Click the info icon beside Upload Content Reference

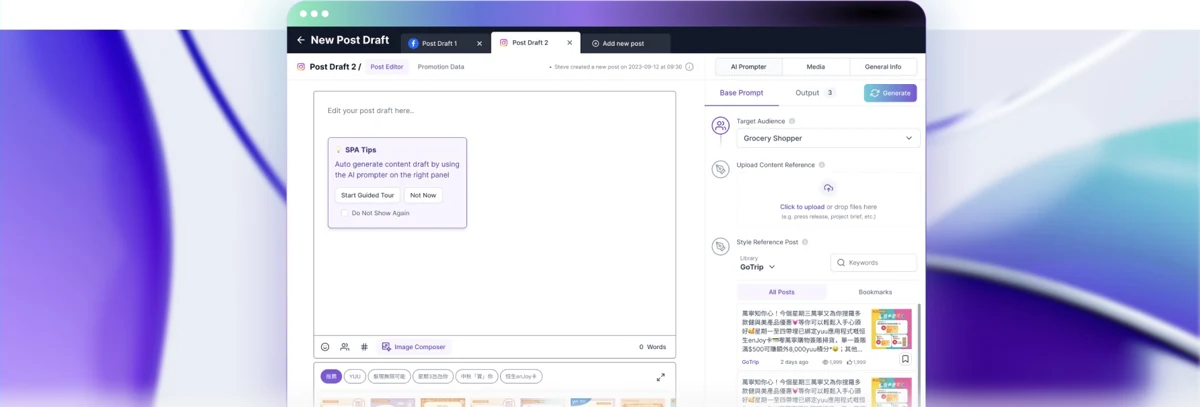coord(822,165)
